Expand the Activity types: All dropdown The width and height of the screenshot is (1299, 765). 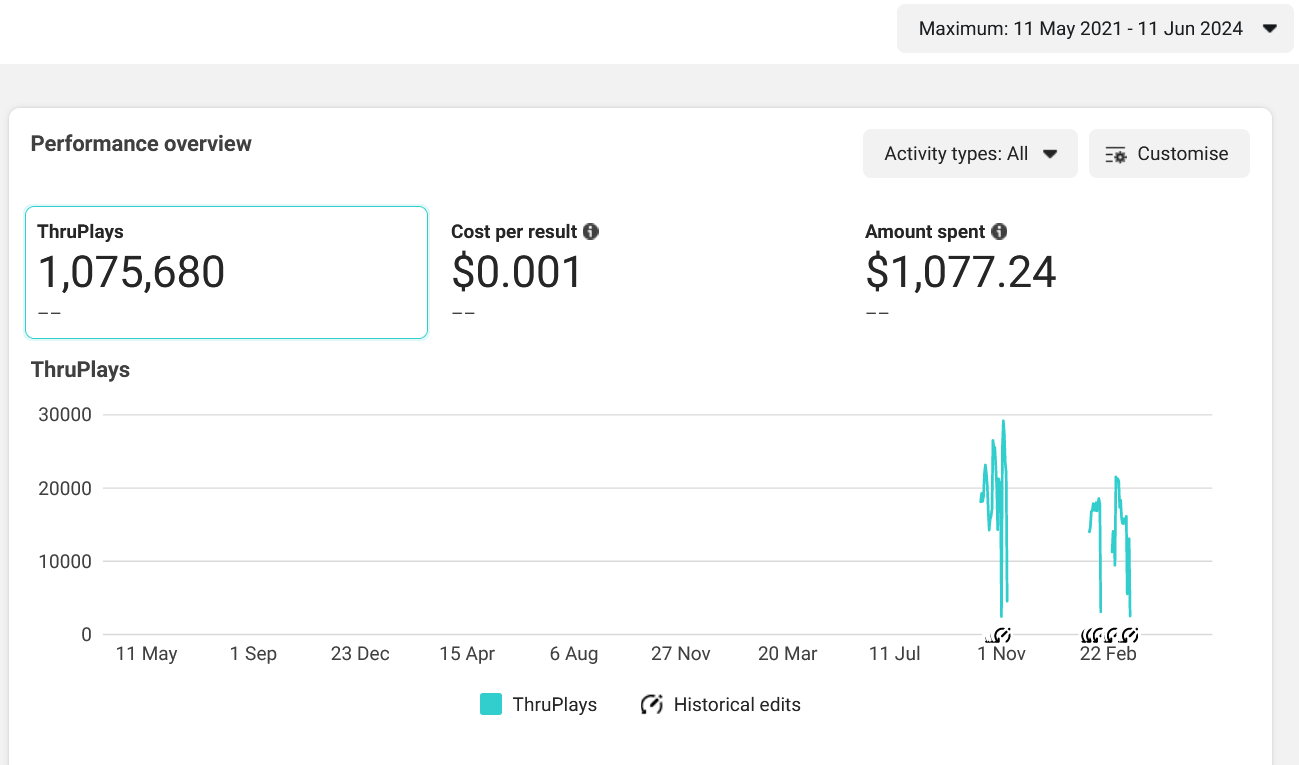956,154
